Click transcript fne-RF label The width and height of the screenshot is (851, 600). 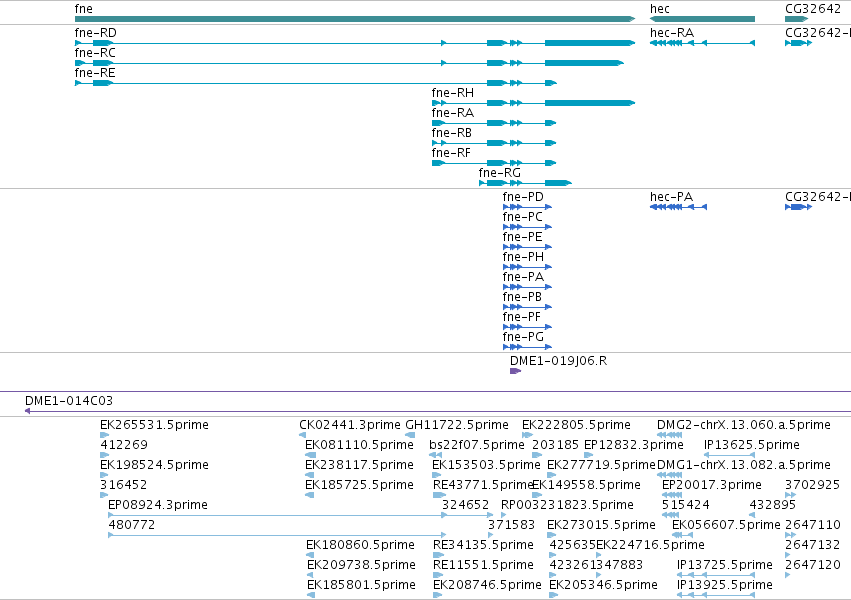click(451, 153)
